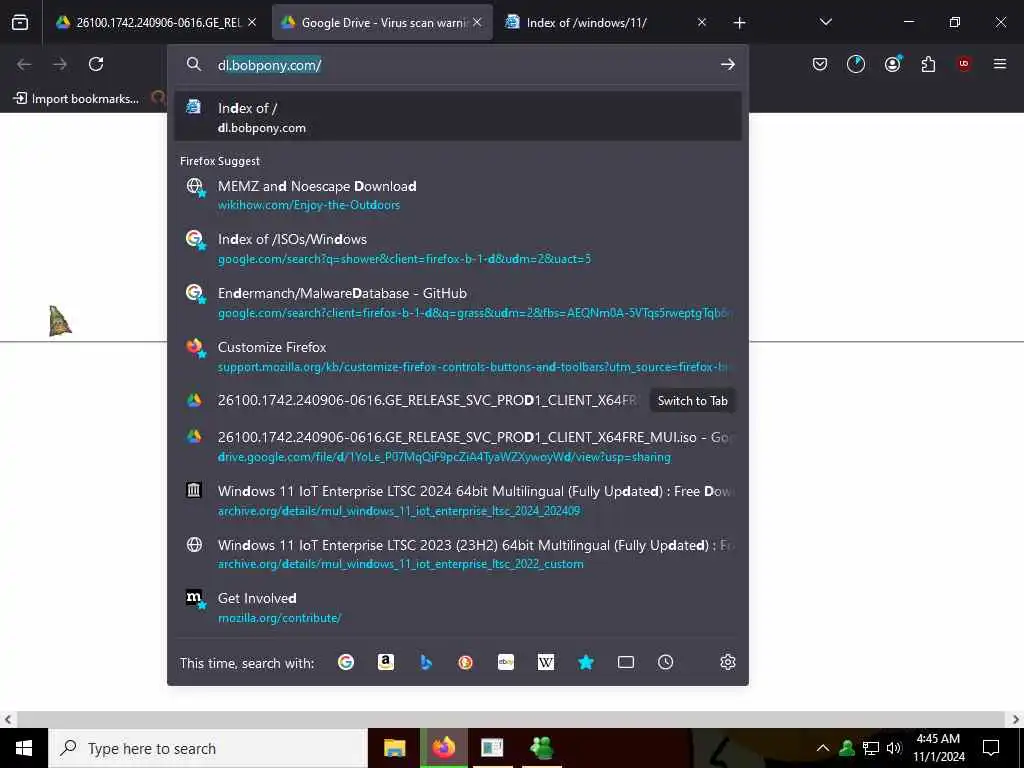
Task: Search history with the clock icon
Action: 665,662
